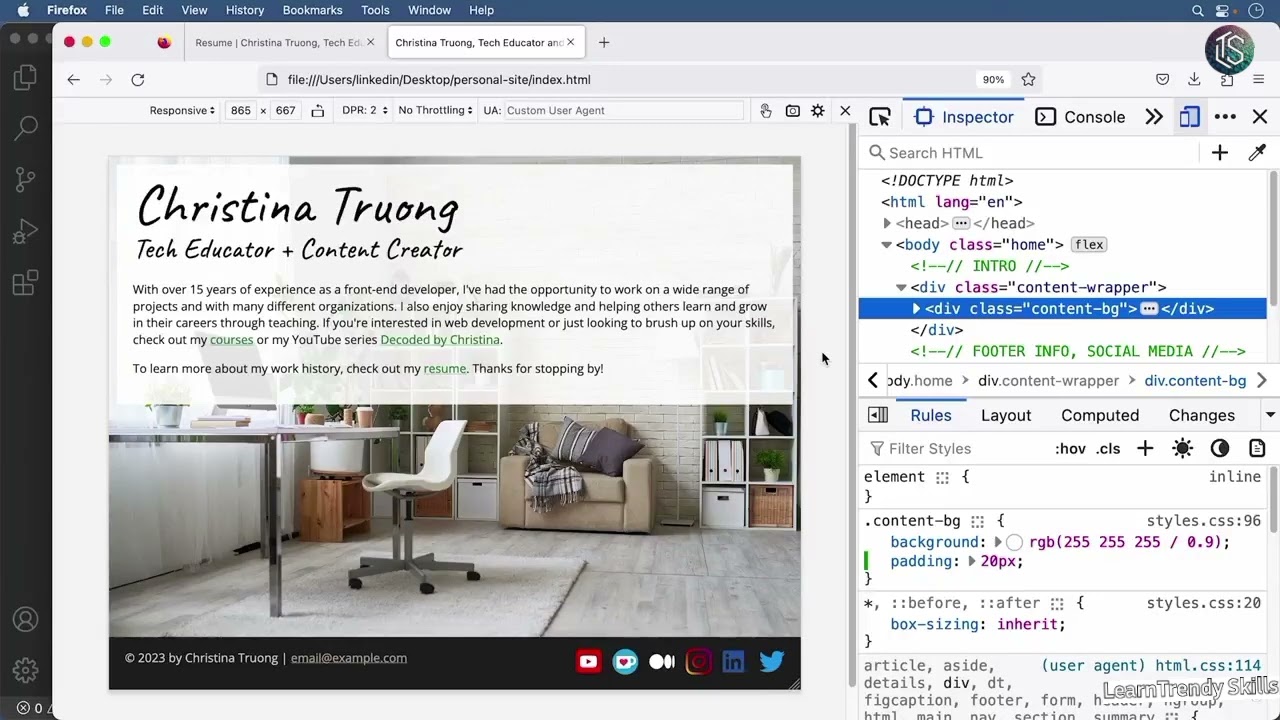Open the Firefox downloads icon
The height and width of the screenshot is (720, 1280).
(x=1194, y=80)
